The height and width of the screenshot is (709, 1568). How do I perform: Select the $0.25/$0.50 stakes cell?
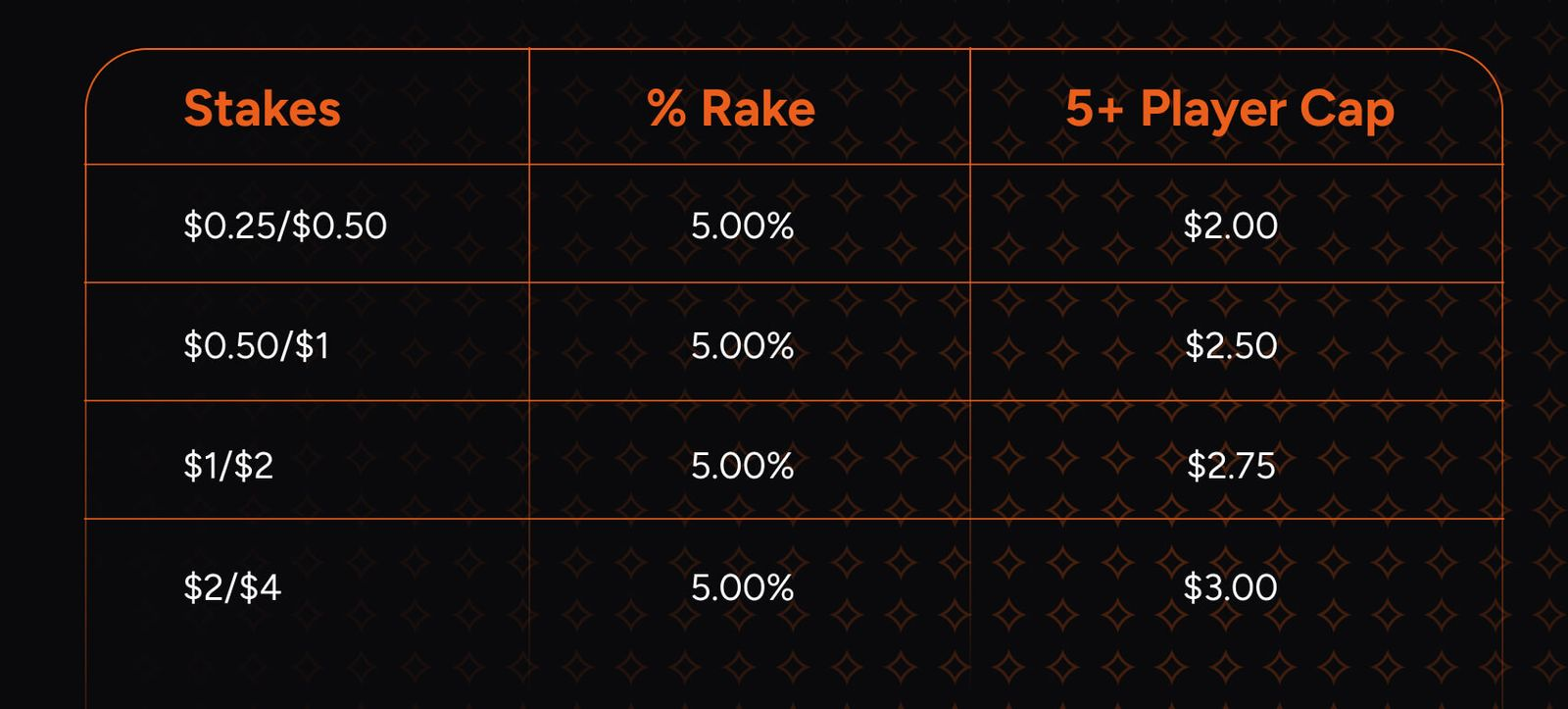click(x=285, y=226)
